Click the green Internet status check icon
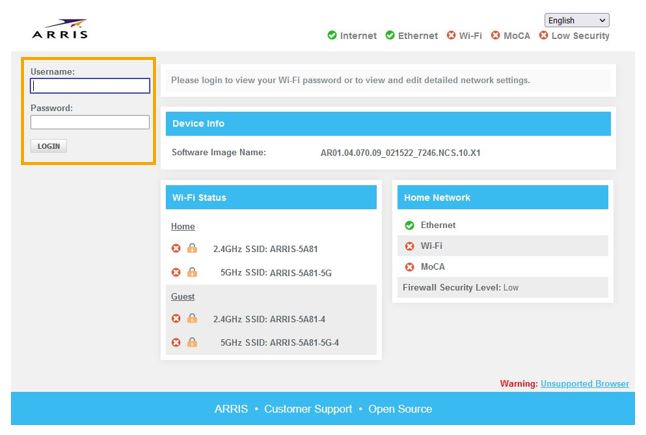646x435 pixels. [x=332, y=35]
